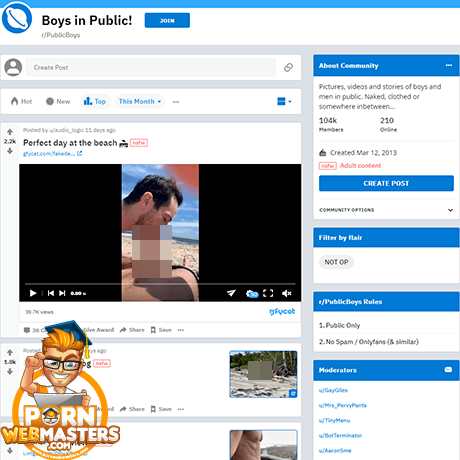Click the 39.7K views label
The width and height of the screenshot is (460, 460).
39,312
